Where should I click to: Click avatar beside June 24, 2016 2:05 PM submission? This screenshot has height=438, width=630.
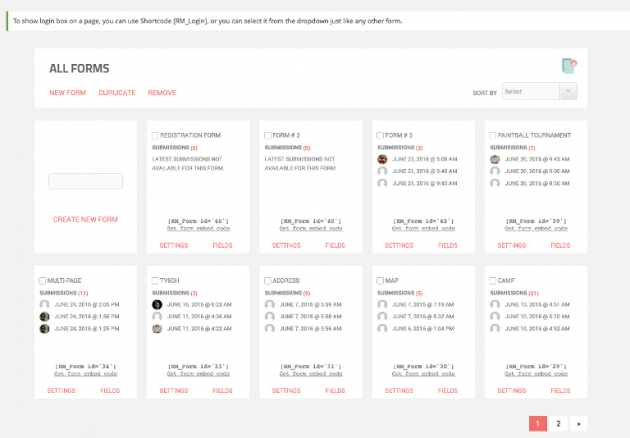tap(45, 305)
